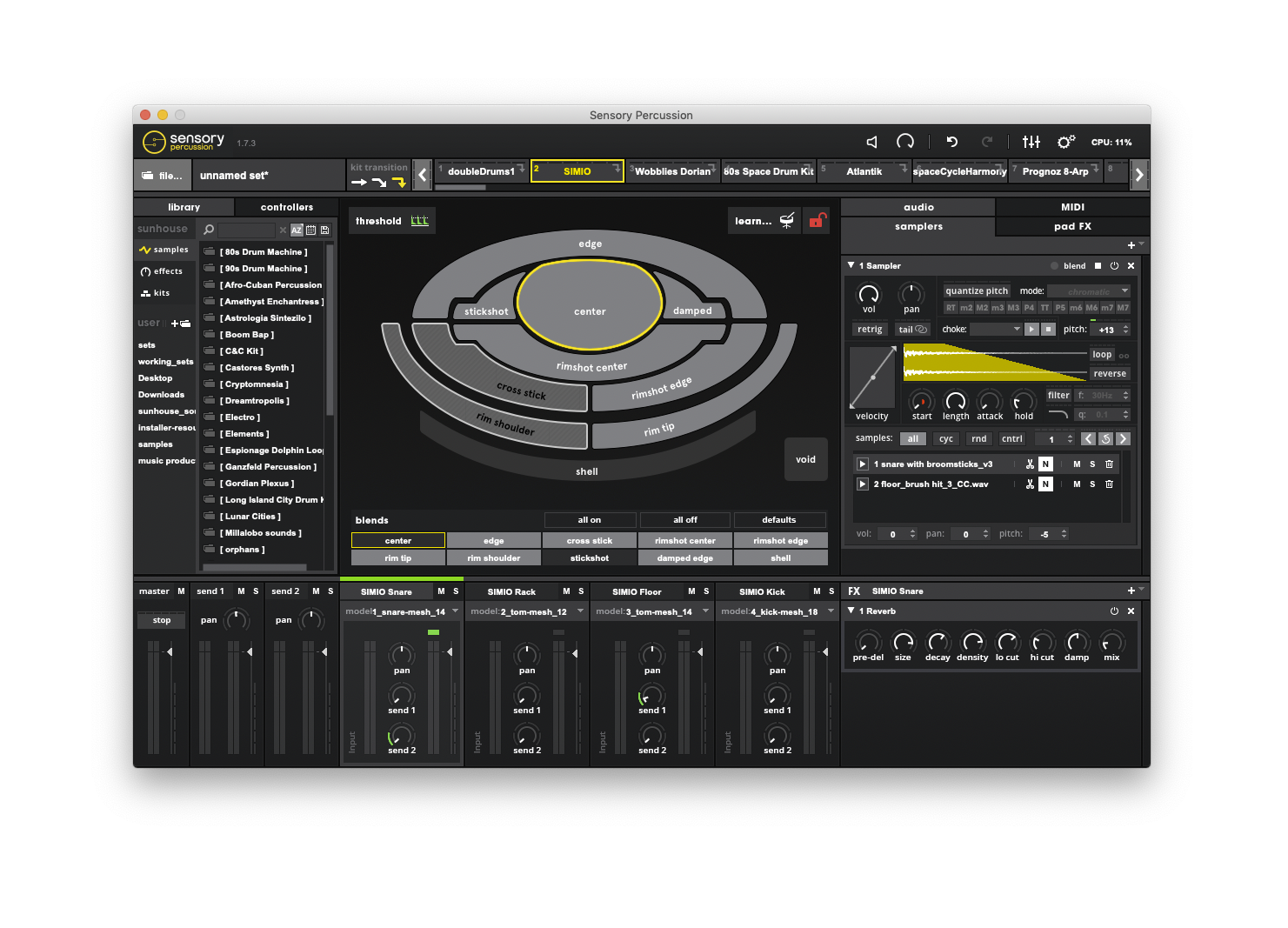Click the sampler stop square icon near blend
Image resolution: width=1288 pixels, height=928 pixels.
coord(1098,266)
